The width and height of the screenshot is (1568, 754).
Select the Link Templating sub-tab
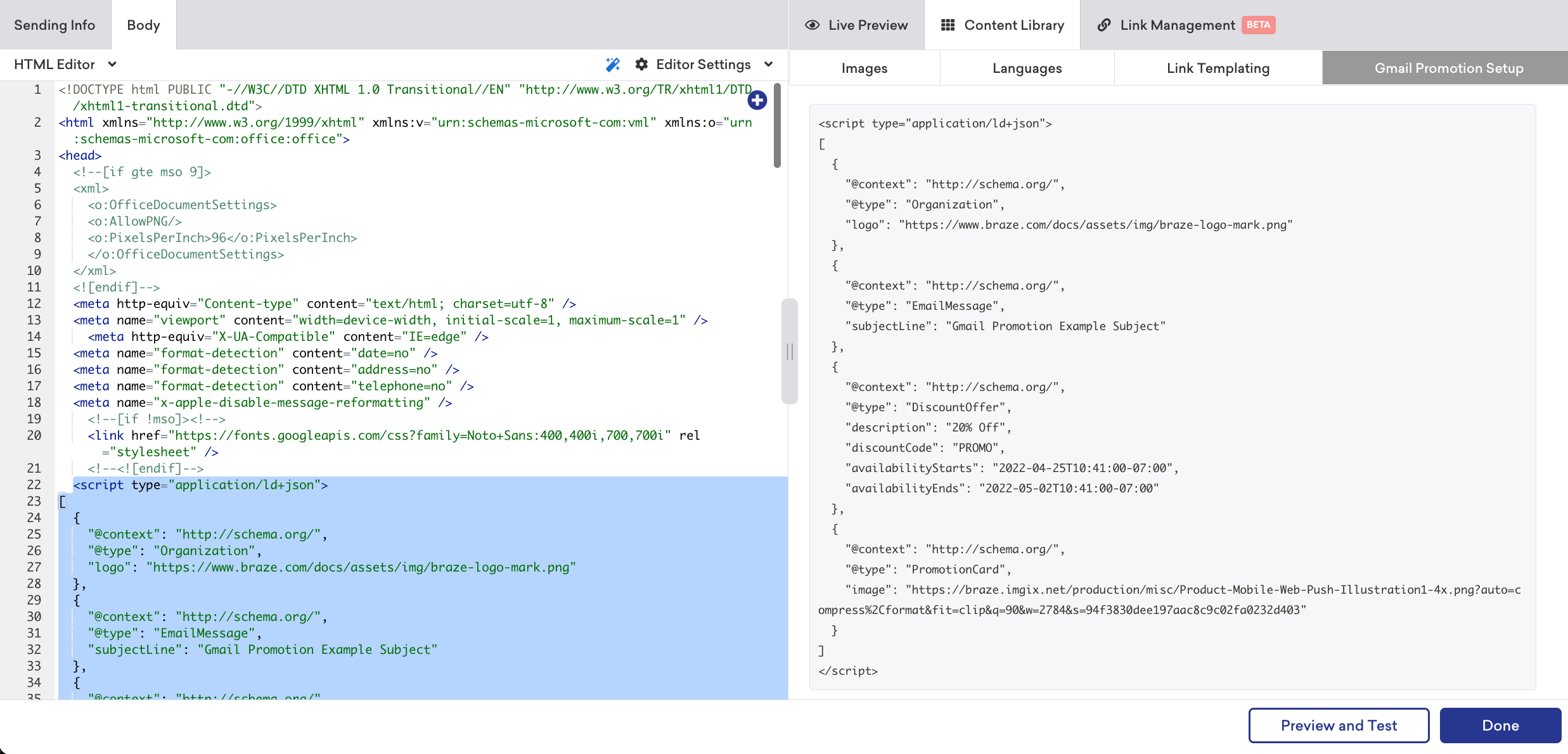click(x=1218, y=68)
